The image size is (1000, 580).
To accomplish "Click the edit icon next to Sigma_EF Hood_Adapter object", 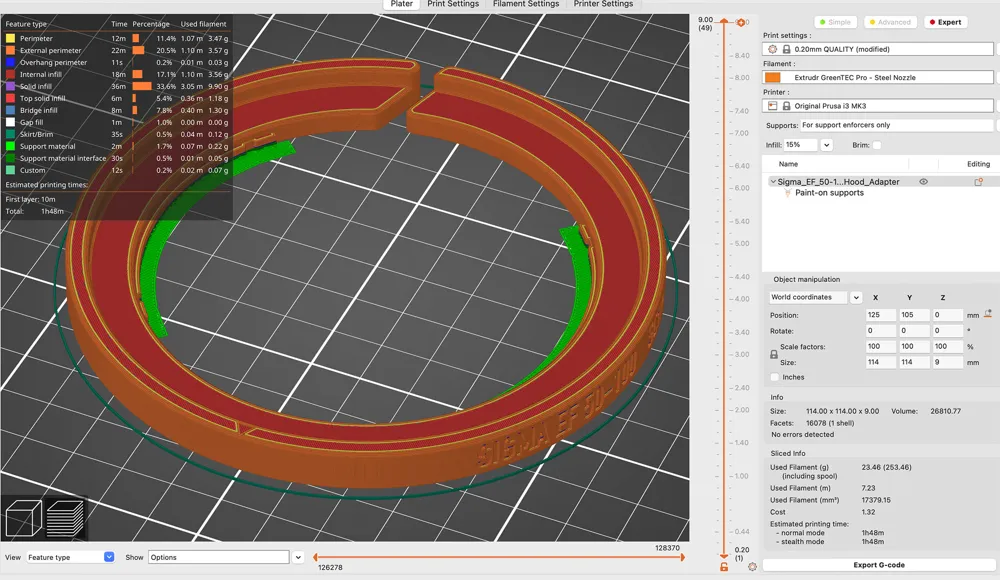I will (x=978, y=182).
